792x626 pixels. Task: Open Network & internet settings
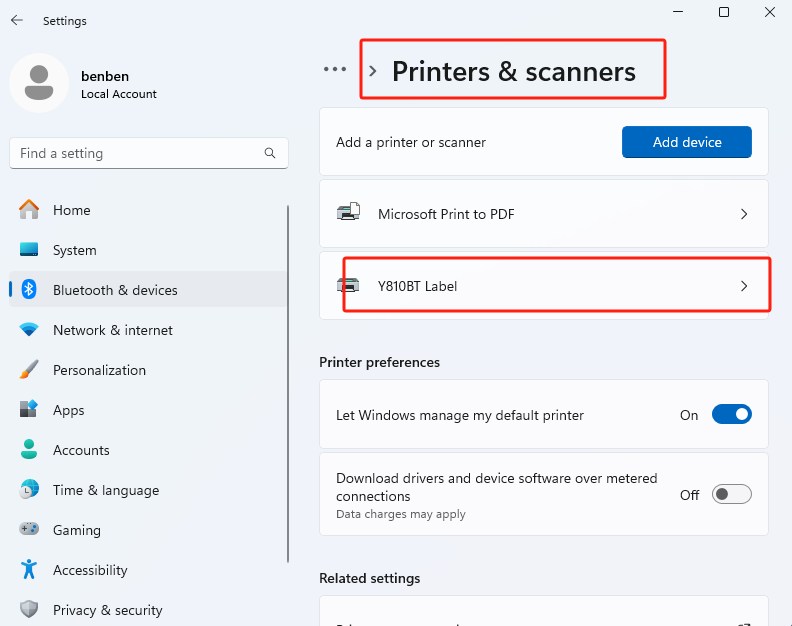tap(148, 329)
